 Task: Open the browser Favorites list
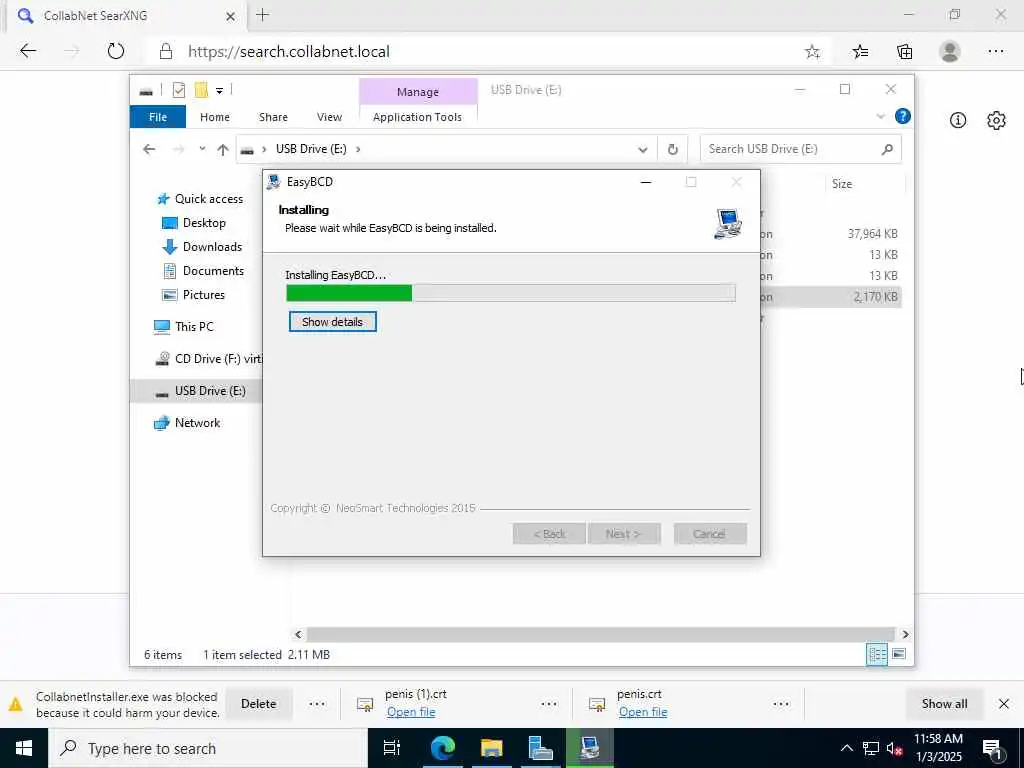[x=860, y=52]
